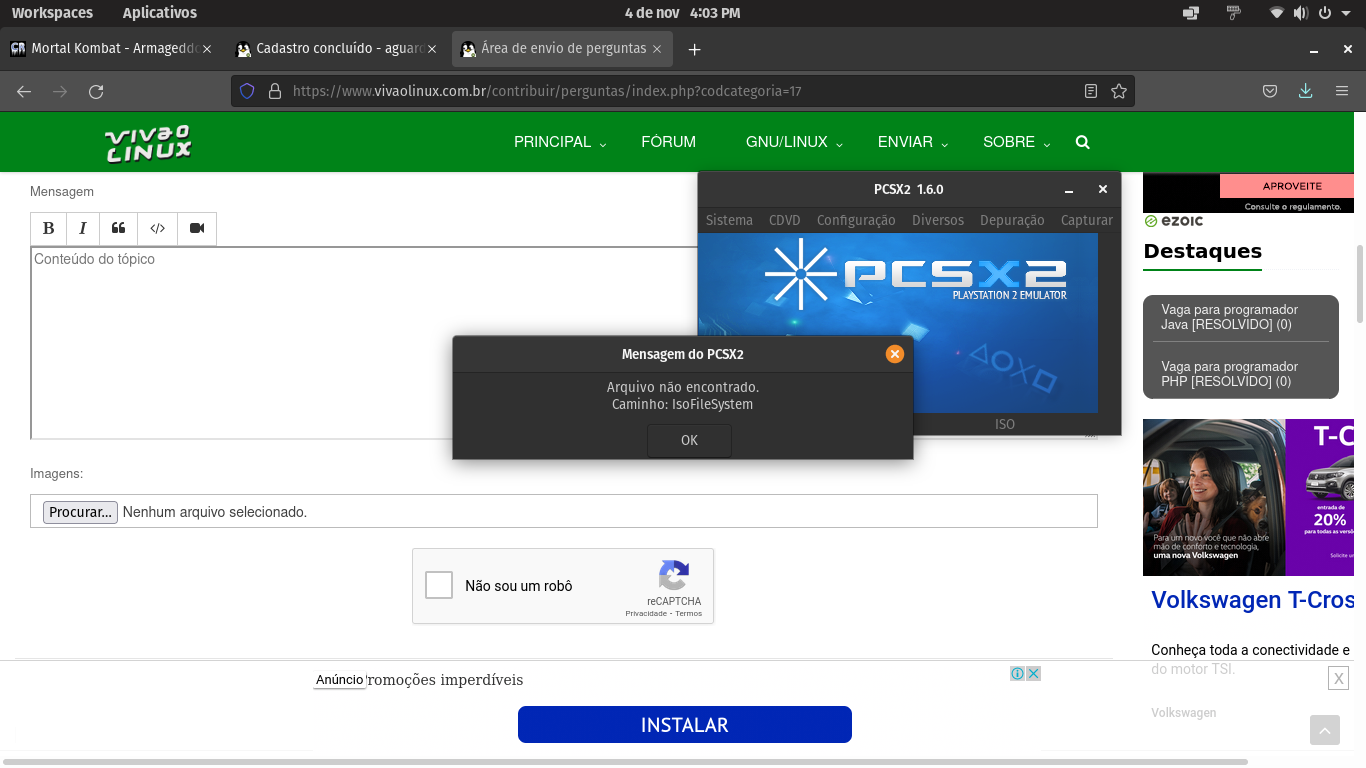Check the 'Não sou um robô' checkbox
1366x768 pixels.
coord(439,585)
